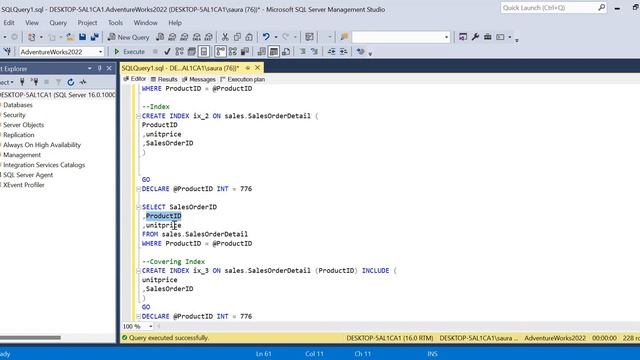Open the Query menu
The width and height of the screenshot is (640, 360).
(x=58, y=23)
